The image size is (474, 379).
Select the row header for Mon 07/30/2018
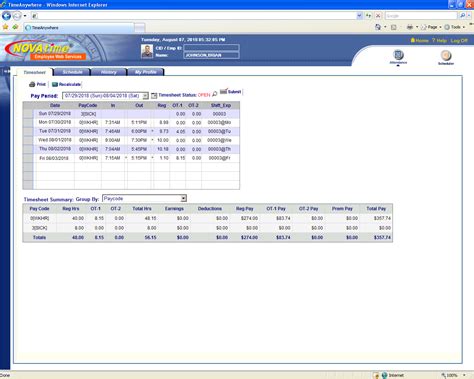tap(28, 123)
